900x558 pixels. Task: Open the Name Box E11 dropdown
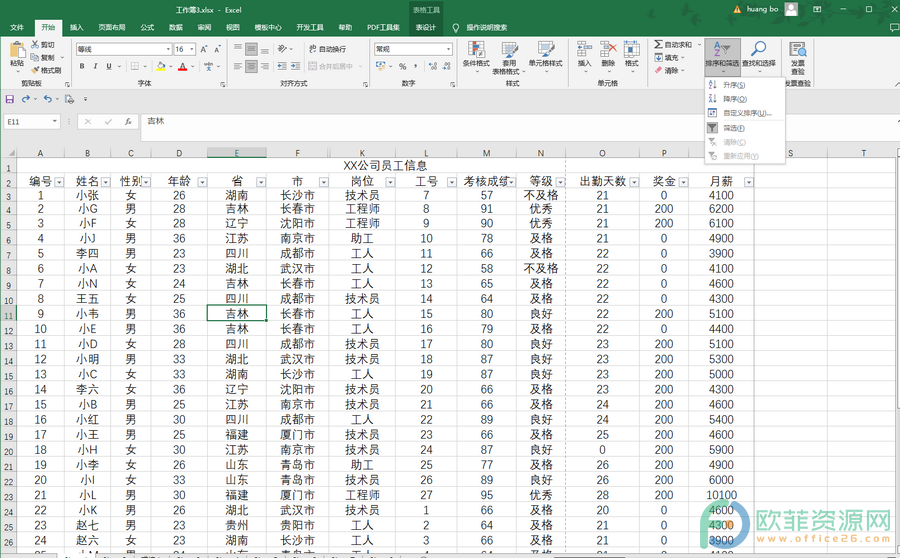coord(55,121)
